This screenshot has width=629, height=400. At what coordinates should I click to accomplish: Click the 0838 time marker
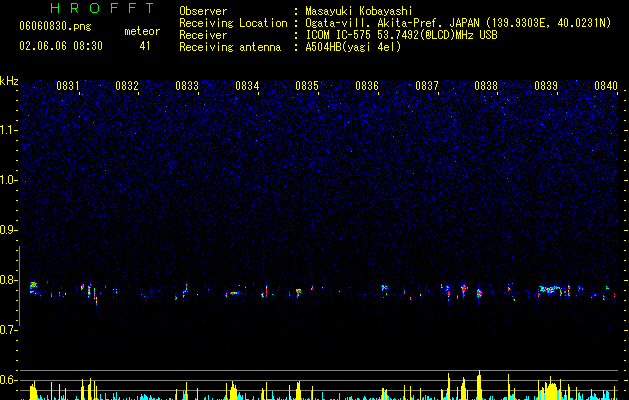[x=486, y=86]
